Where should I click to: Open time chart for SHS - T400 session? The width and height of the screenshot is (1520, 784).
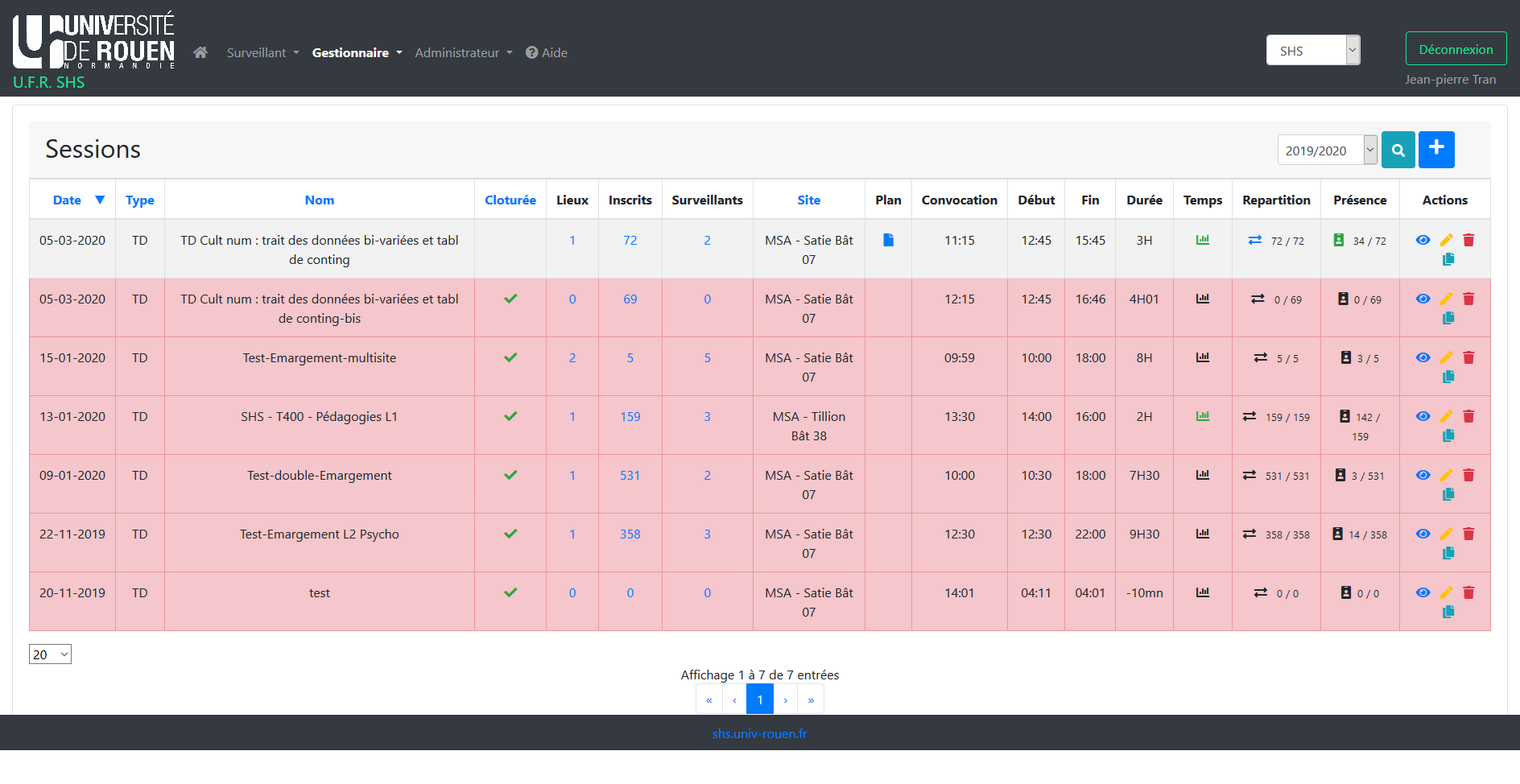point(1202,417)
